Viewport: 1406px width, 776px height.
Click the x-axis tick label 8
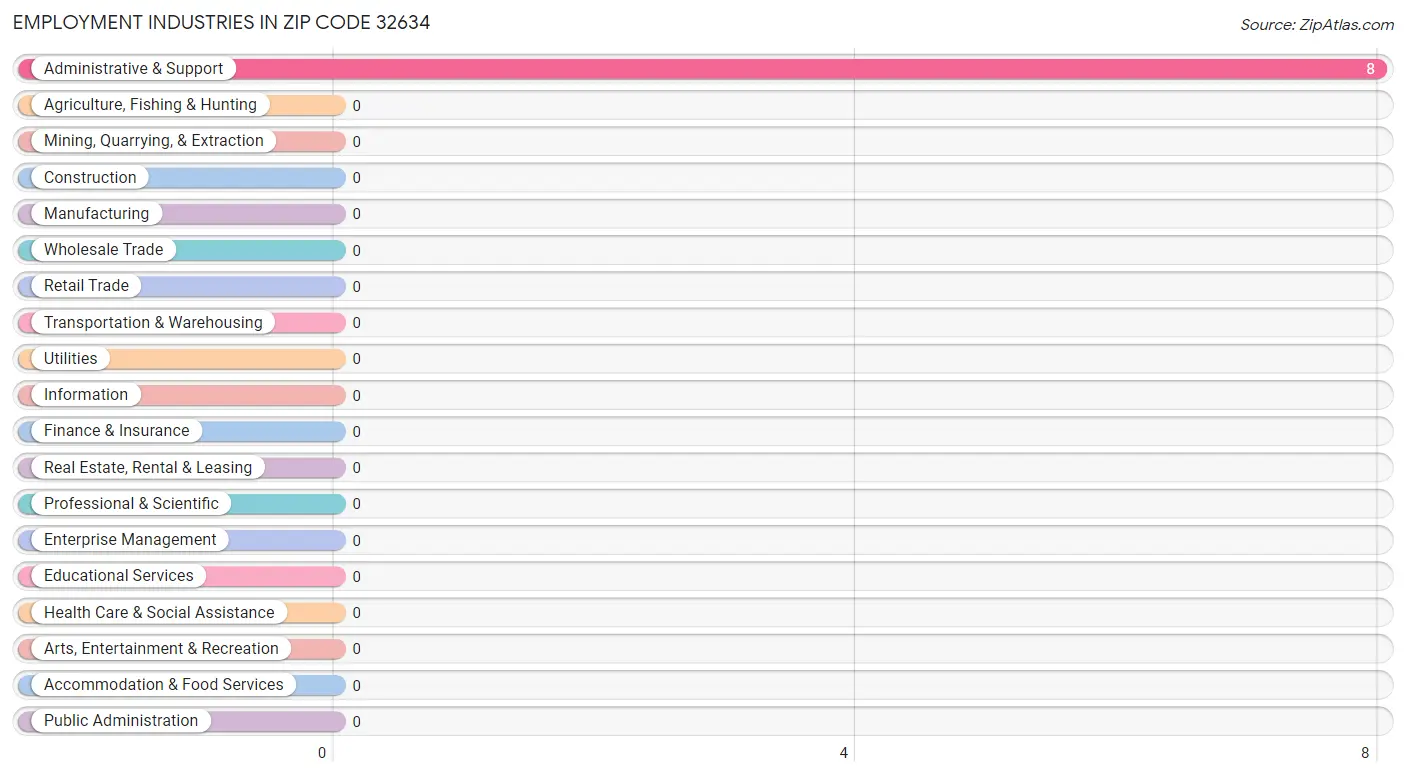(x=1365, y=753)
